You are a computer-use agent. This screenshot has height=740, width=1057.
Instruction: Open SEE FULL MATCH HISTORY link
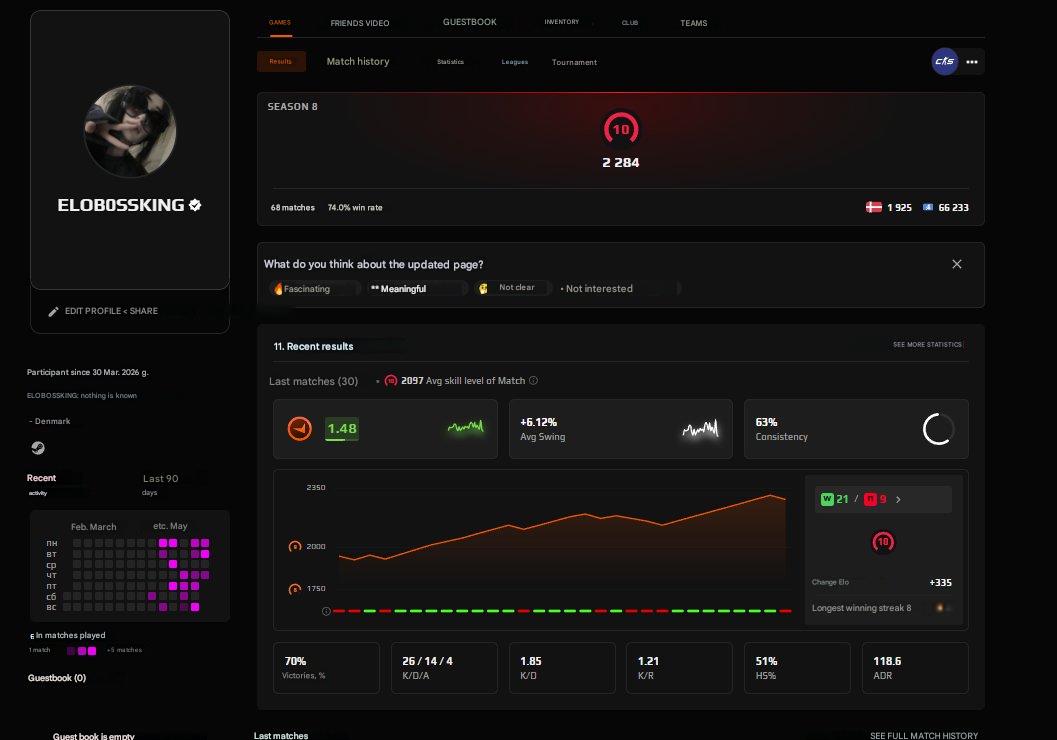click(924, 735)
